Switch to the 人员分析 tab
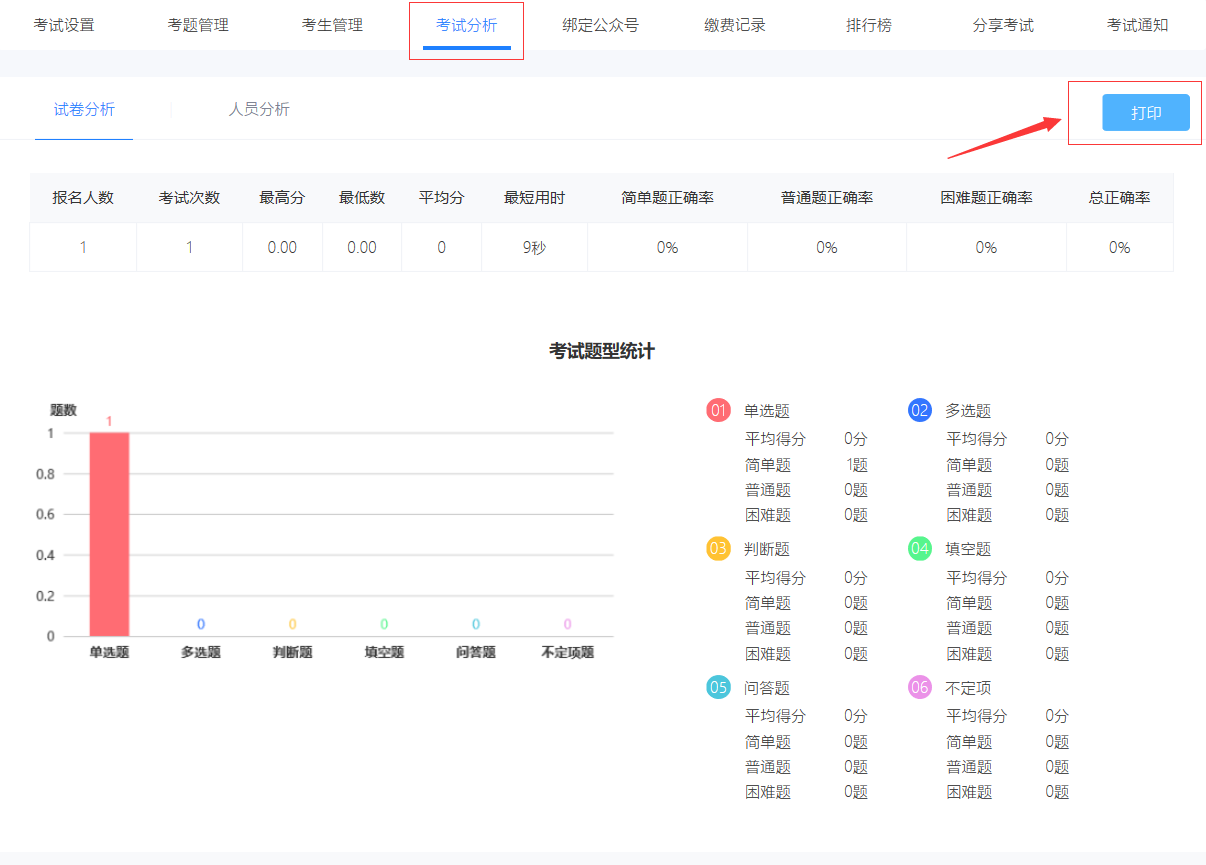 tap(259, 109)
